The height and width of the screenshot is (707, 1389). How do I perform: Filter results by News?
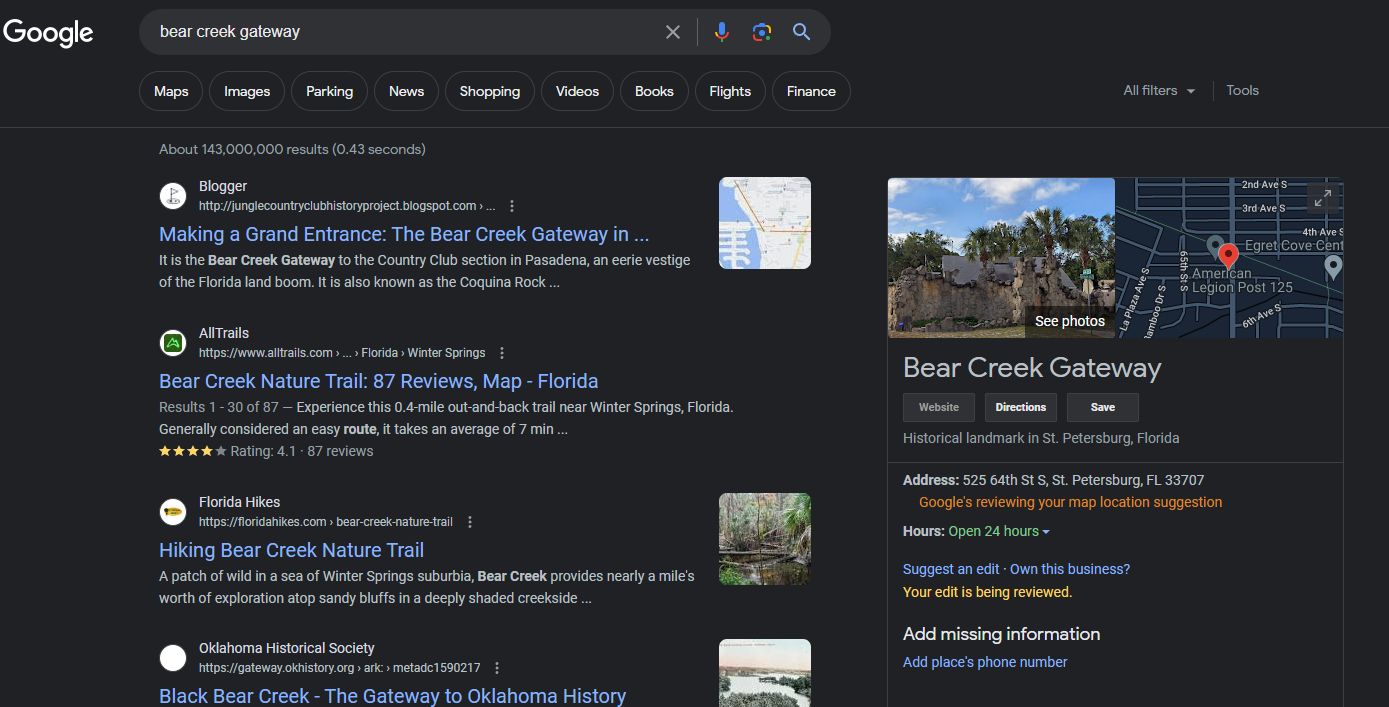coord(406,91)
